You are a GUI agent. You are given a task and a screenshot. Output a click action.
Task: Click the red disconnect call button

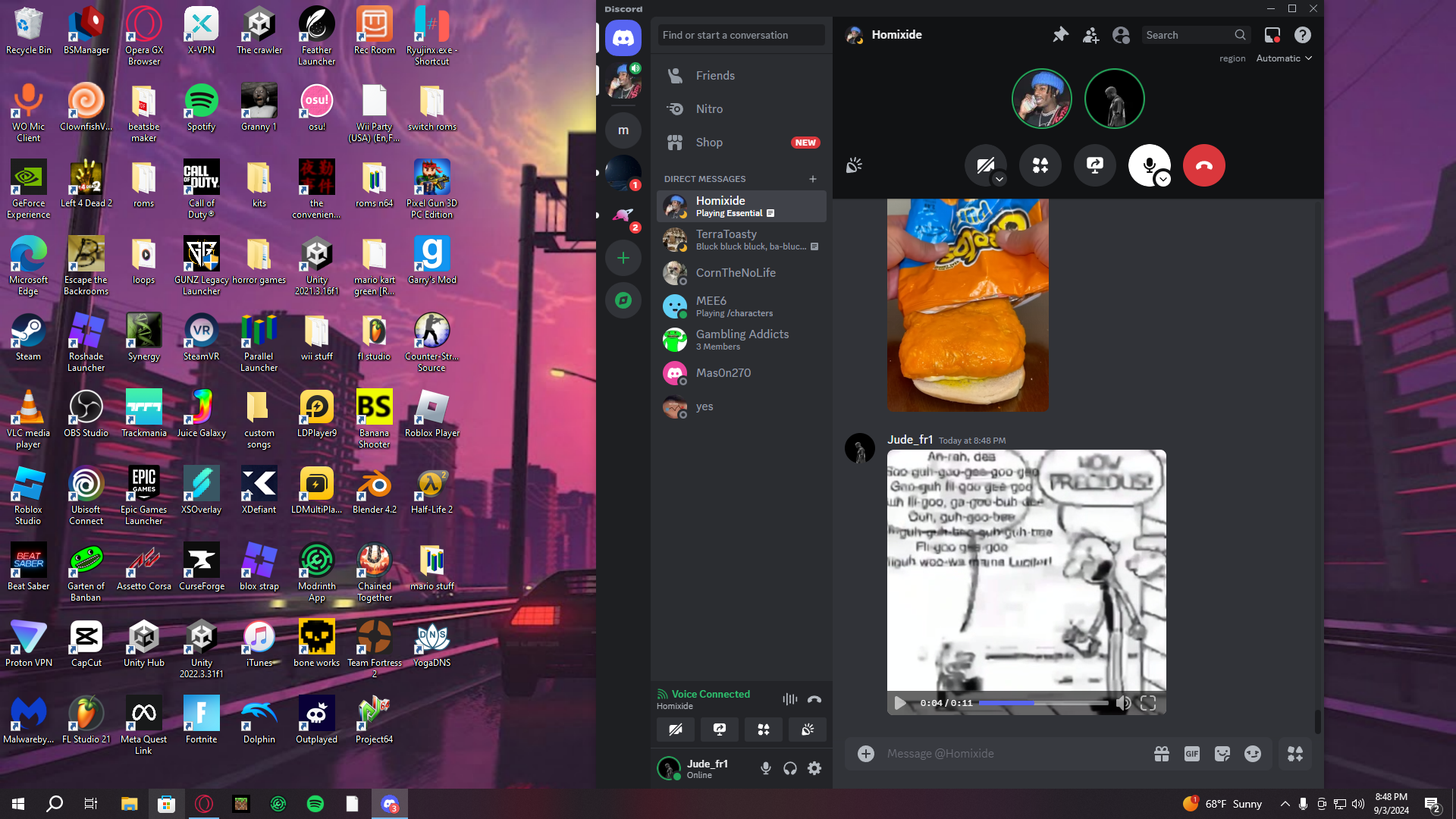click(x=1203, y=165)
